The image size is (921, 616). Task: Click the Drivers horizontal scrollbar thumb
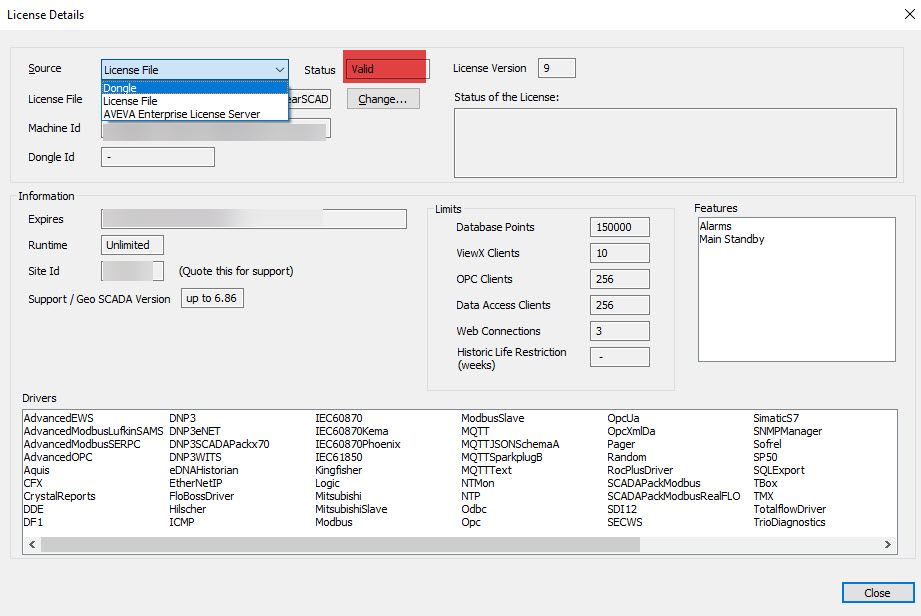point(340,544)
